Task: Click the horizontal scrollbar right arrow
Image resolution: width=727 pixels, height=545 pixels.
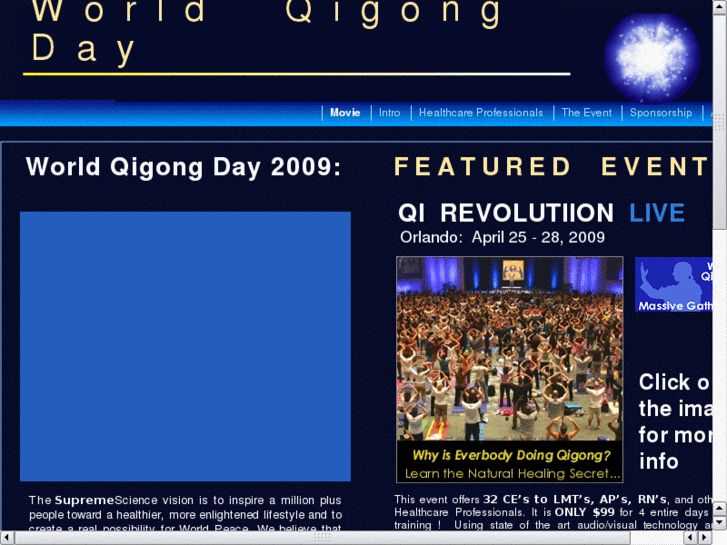Action: pyautogui.click(x=705, y=538)
